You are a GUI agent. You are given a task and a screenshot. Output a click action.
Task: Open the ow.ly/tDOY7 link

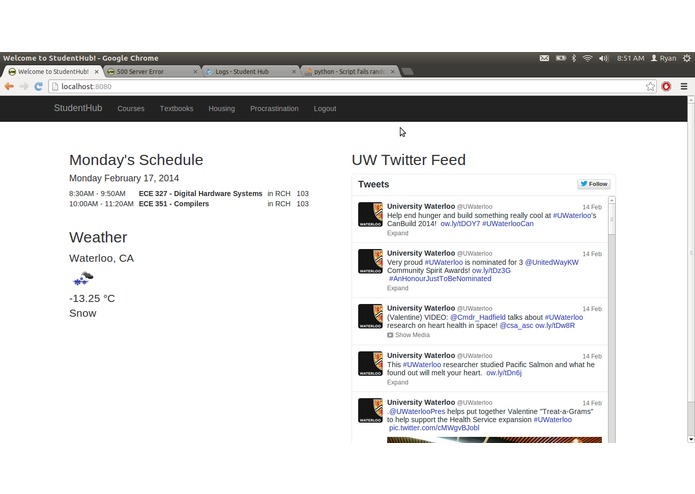[460, 224]
